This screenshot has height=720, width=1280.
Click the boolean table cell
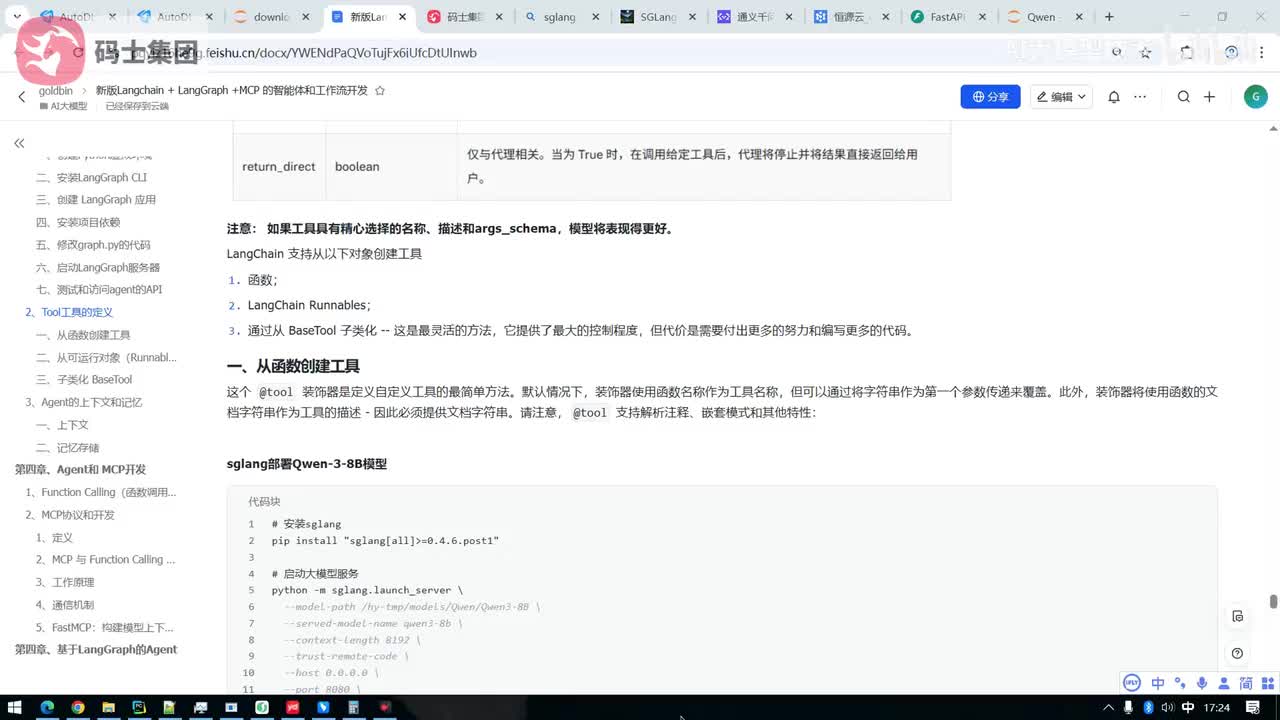[x=391, y=167]
